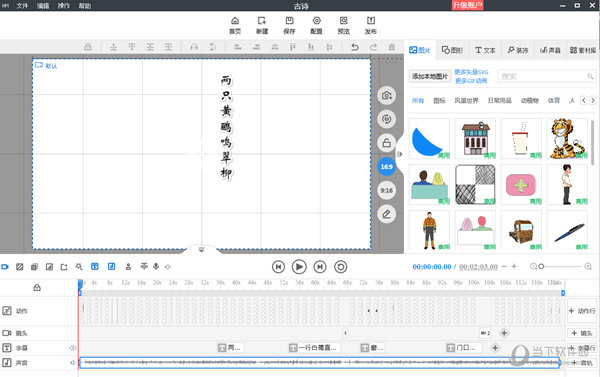The image size is (600, 377).
Task: Mute the sound track speaker icon
Action: [73, 362]
